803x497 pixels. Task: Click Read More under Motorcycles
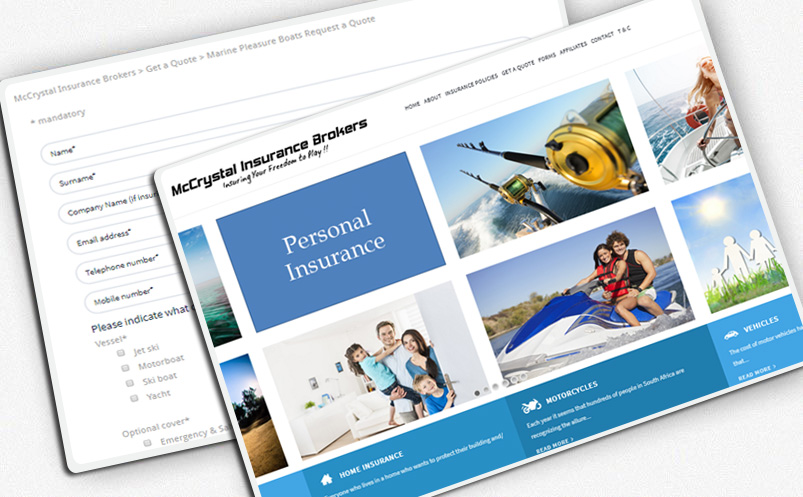click(x=555, y=441)
